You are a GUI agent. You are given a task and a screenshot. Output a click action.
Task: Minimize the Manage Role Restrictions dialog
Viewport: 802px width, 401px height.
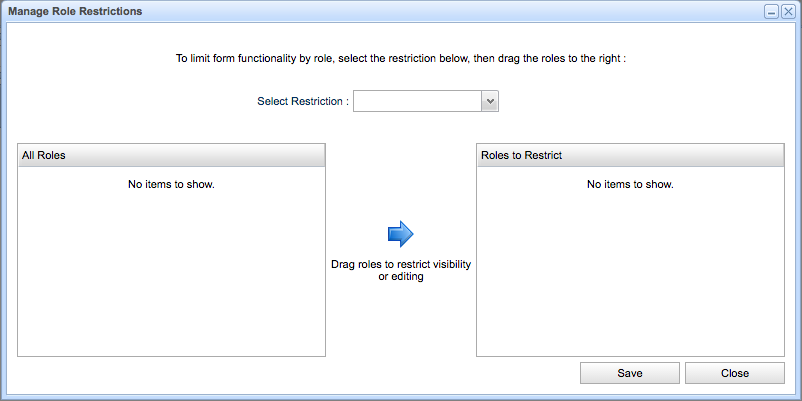click(x=771, y=12)
